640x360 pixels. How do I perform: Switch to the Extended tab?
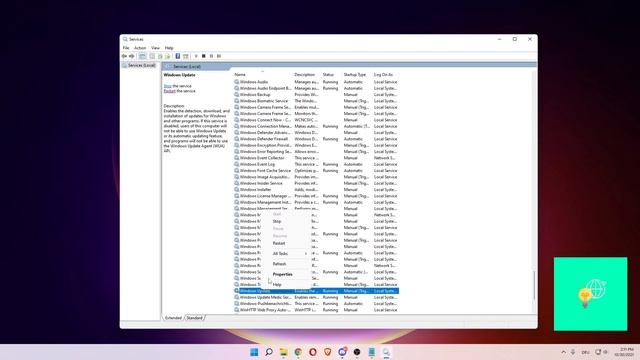tap(173, 318)
